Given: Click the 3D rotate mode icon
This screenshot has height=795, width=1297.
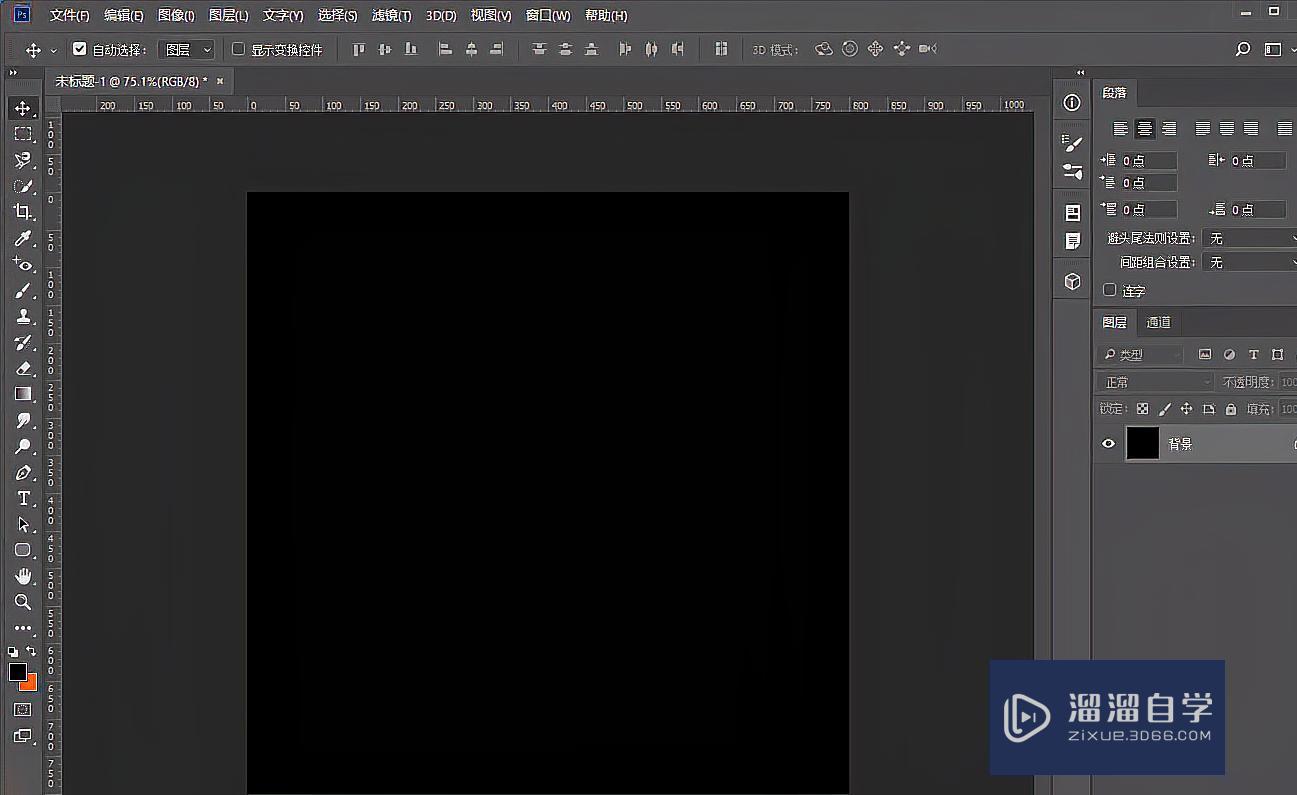Looking at the screenshot, I should click(x=823, y=49).
